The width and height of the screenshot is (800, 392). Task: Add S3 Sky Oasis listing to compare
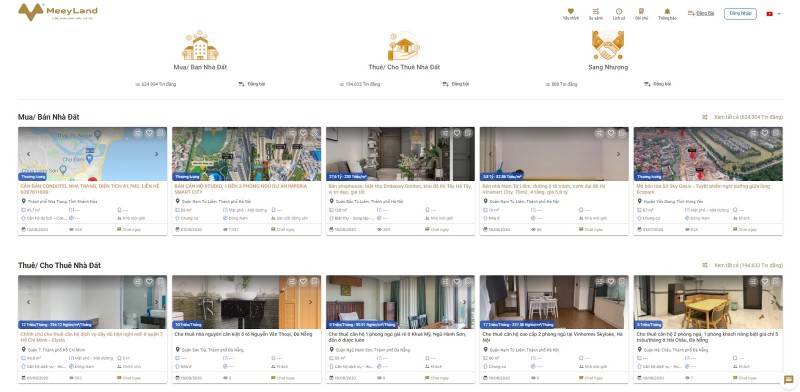(x=753, y=133)
